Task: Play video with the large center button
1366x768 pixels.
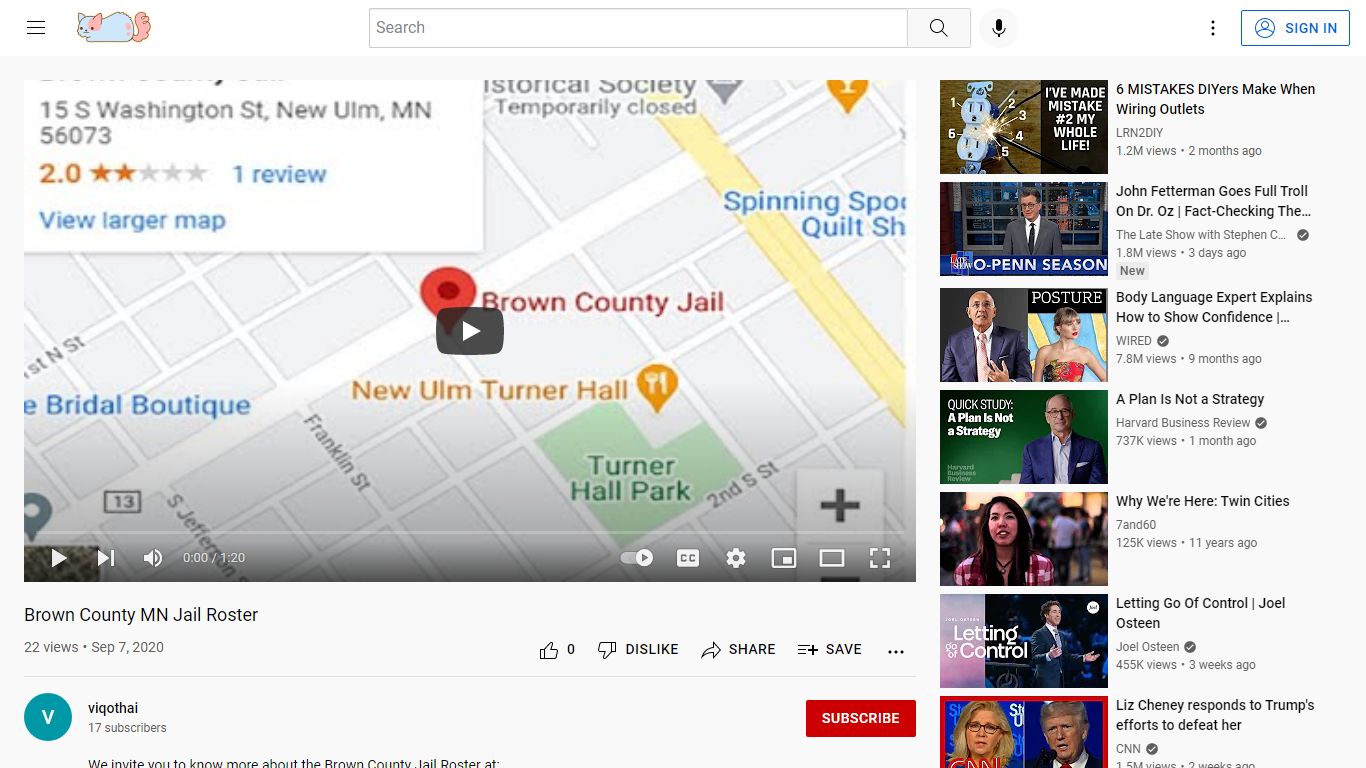Action: (470, 331)
